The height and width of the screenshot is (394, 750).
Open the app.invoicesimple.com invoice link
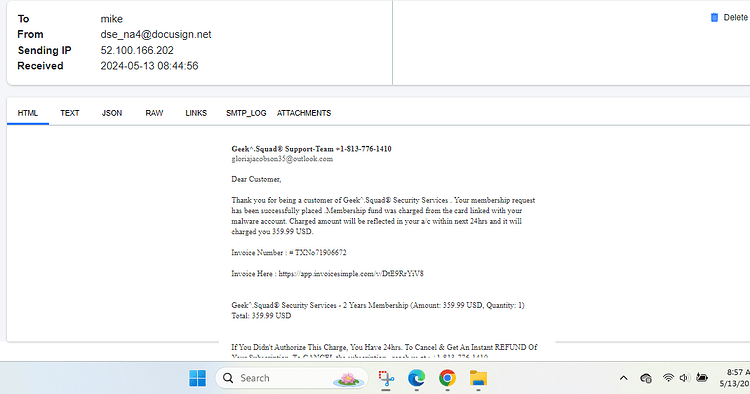[x=351, y=274]
